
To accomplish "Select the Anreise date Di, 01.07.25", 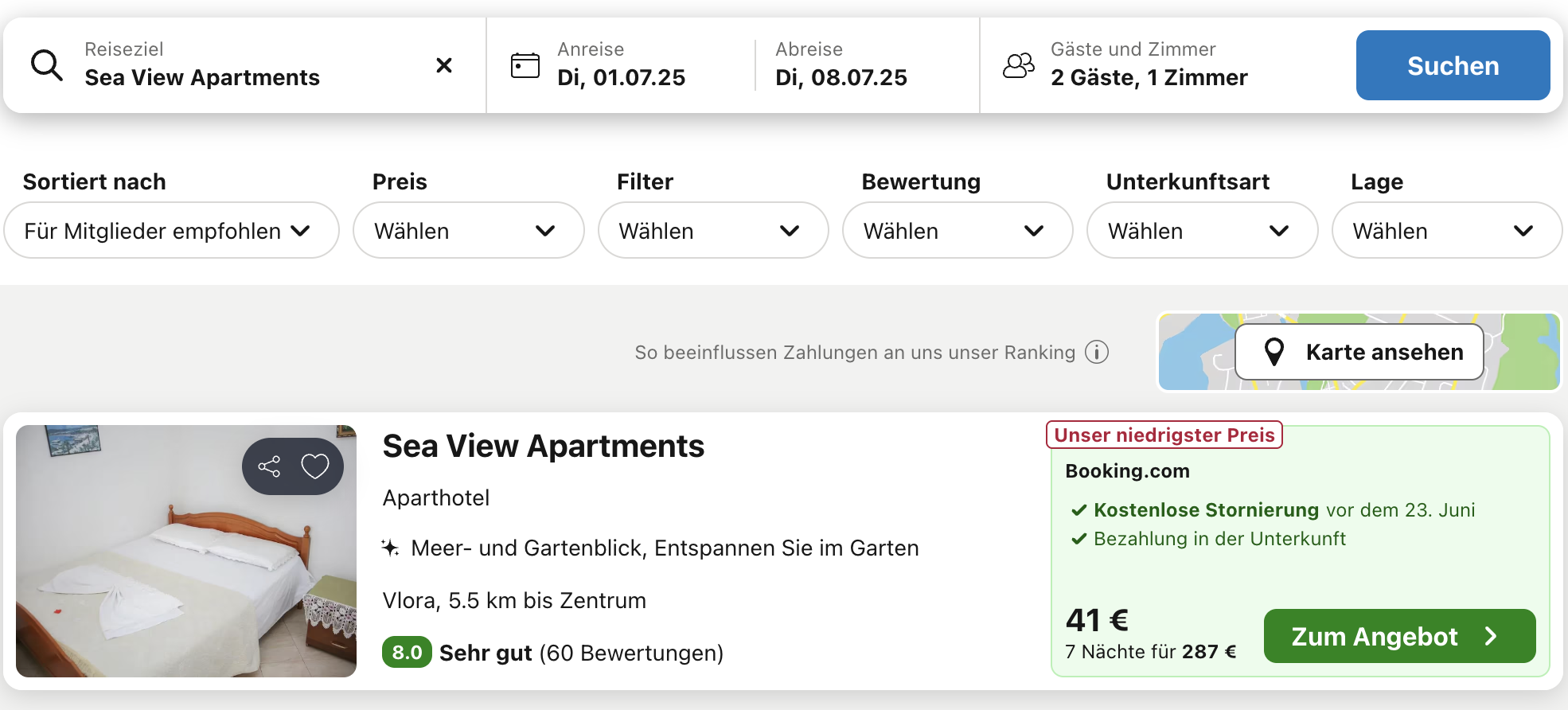I will pyautogui.click(x=621, y=77).
